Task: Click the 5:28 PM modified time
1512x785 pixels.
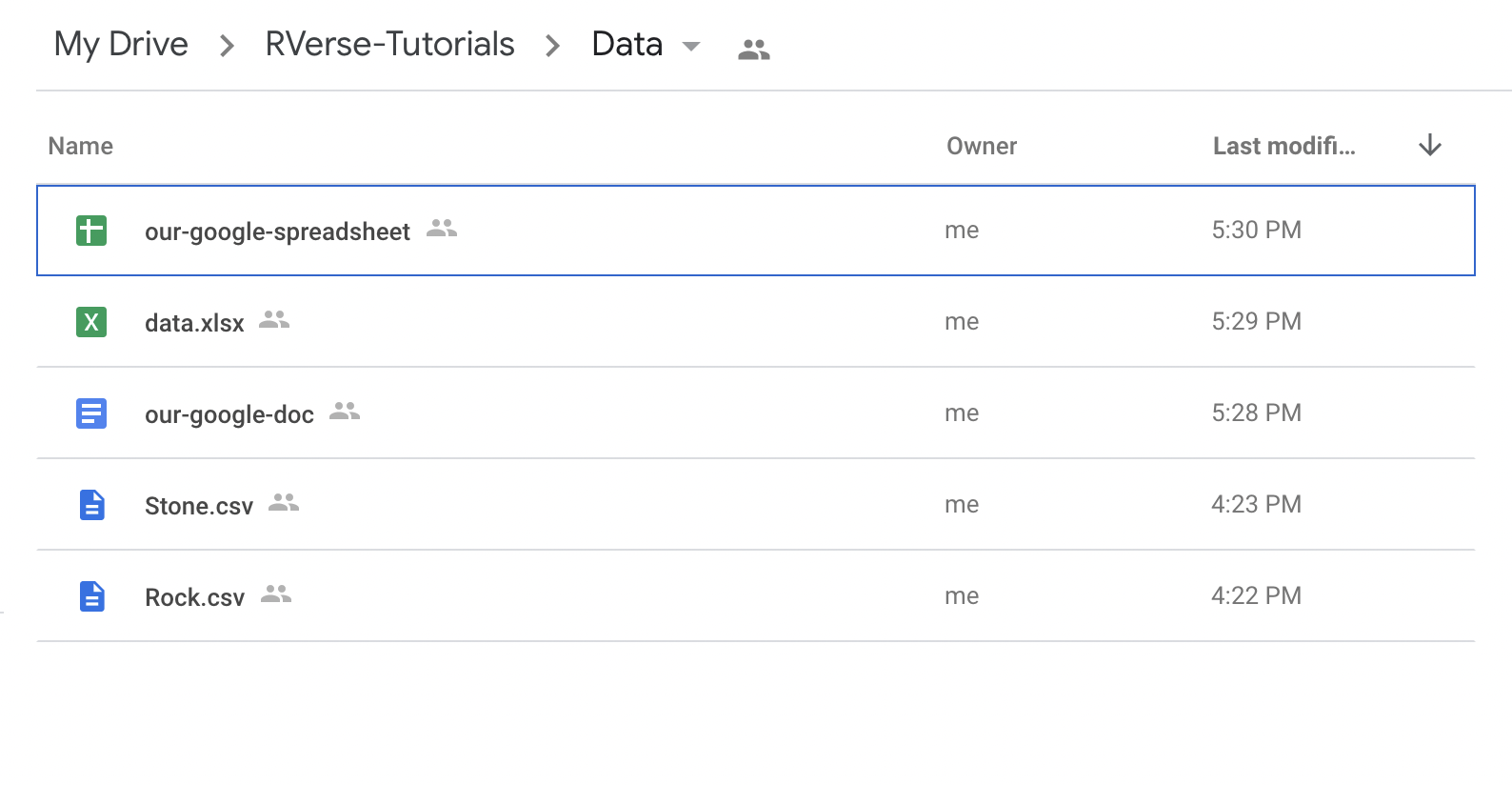Action: point(1256,413)
